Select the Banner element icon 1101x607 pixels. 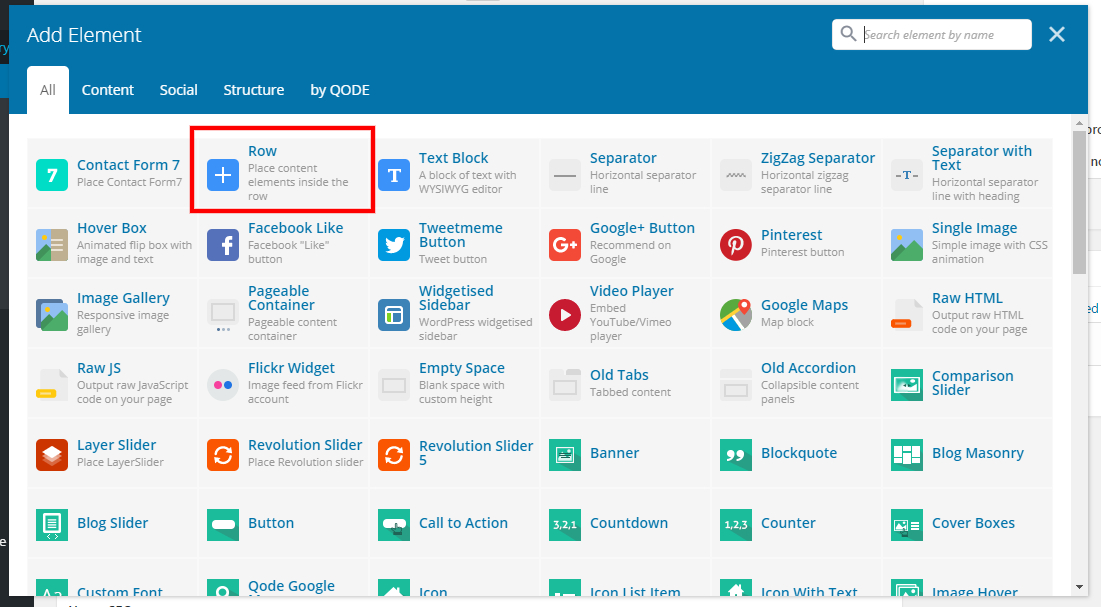pyautogui.click(x=565, y=455)
